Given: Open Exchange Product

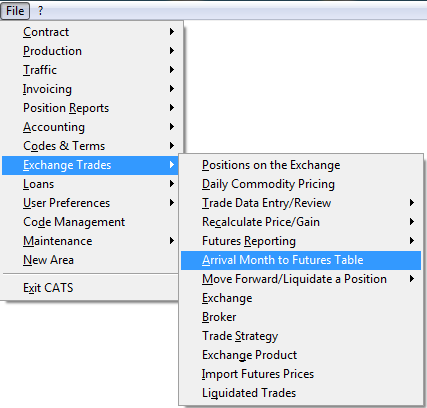Looking at the screenshot, I should click(301, 355).
